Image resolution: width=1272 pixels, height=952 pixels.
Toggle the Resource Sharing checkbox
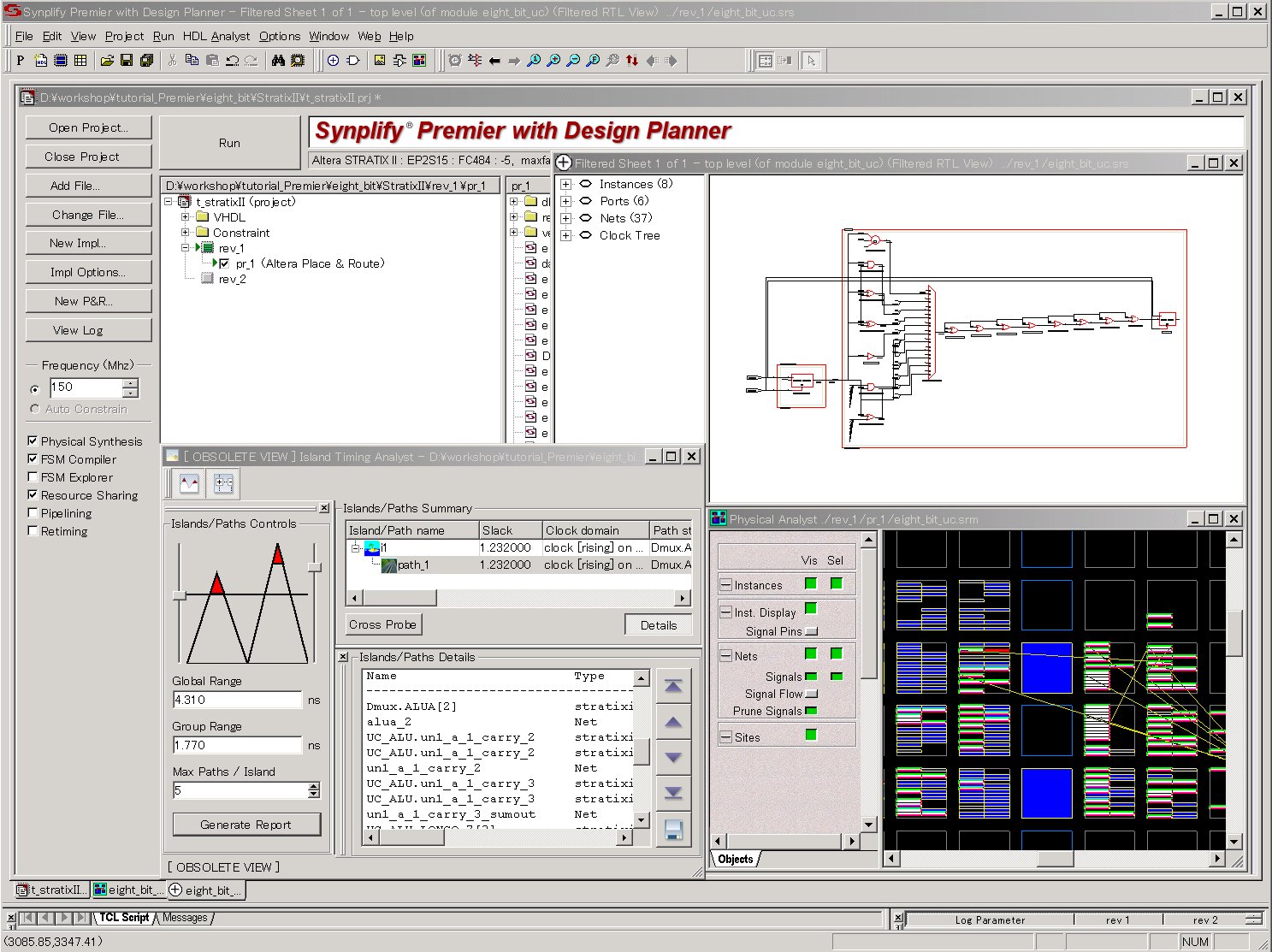[33, 495]
